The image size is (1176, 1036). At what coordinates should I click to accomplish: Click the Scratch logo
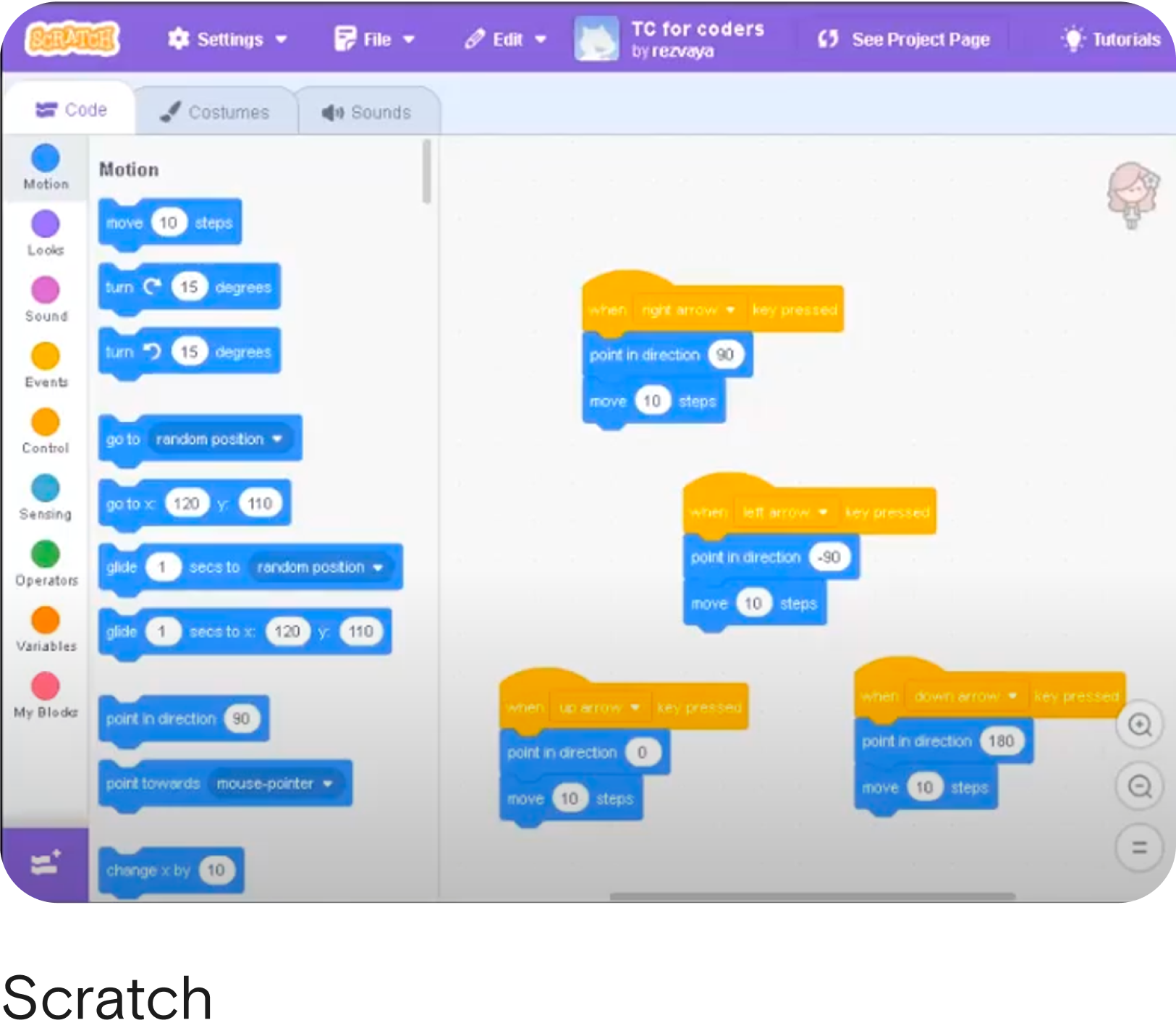tap(72, 38)
